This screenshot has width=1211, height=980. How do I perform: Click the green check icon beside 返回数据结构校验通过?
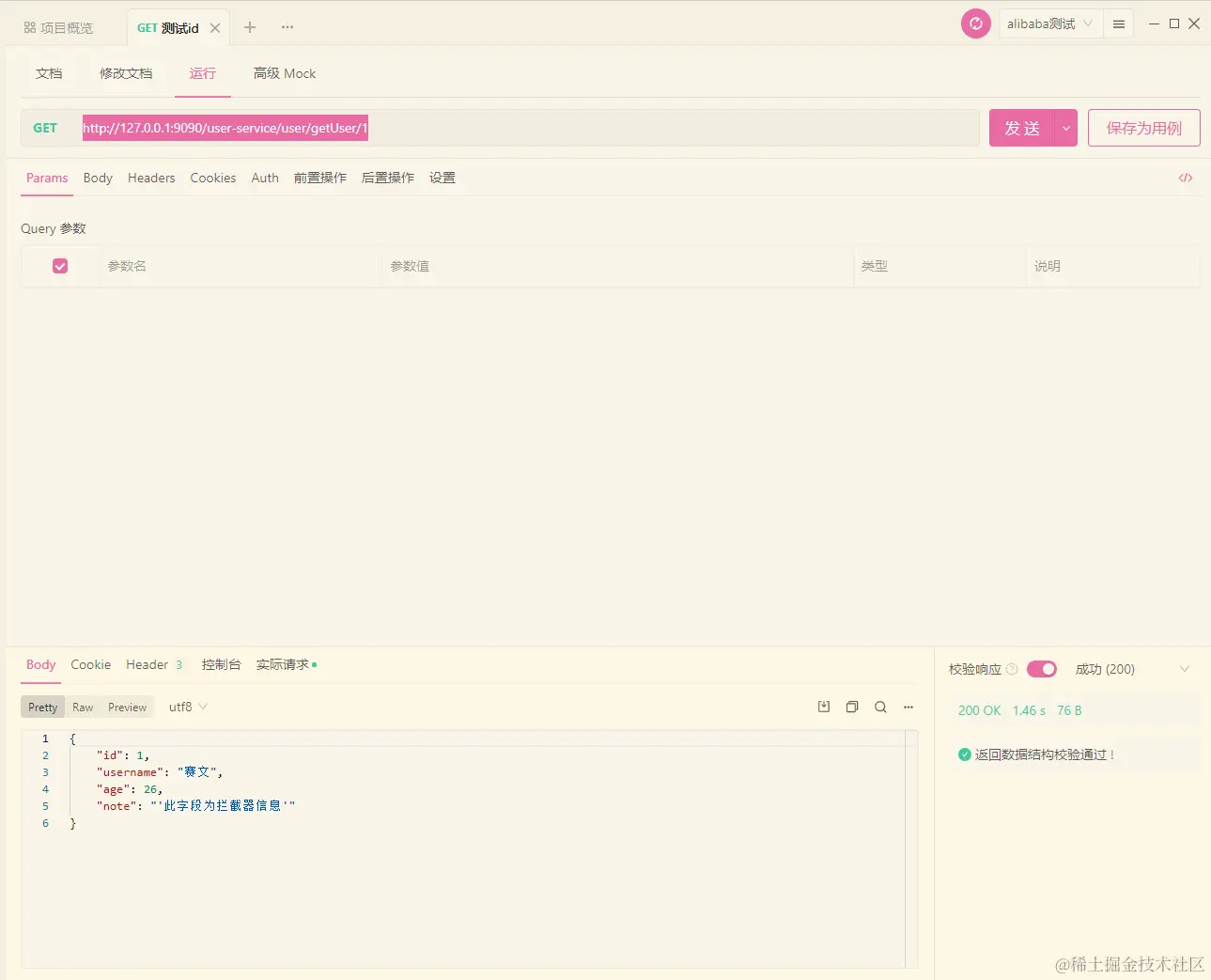pyautogui.click(x=964, y=754)
